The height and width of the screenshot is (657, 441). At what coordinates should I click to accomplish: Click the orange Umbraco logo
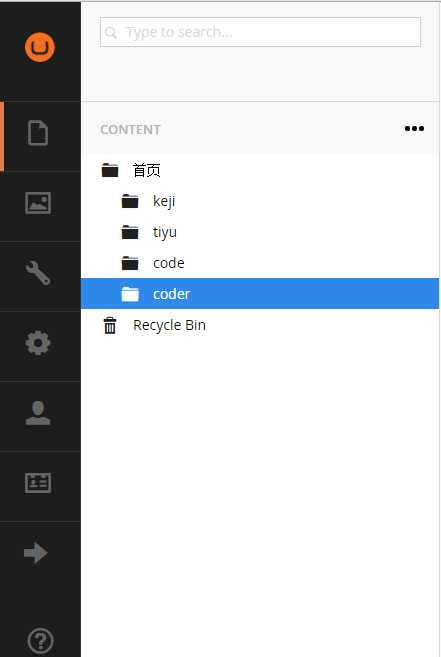click(x=40, y=47)
